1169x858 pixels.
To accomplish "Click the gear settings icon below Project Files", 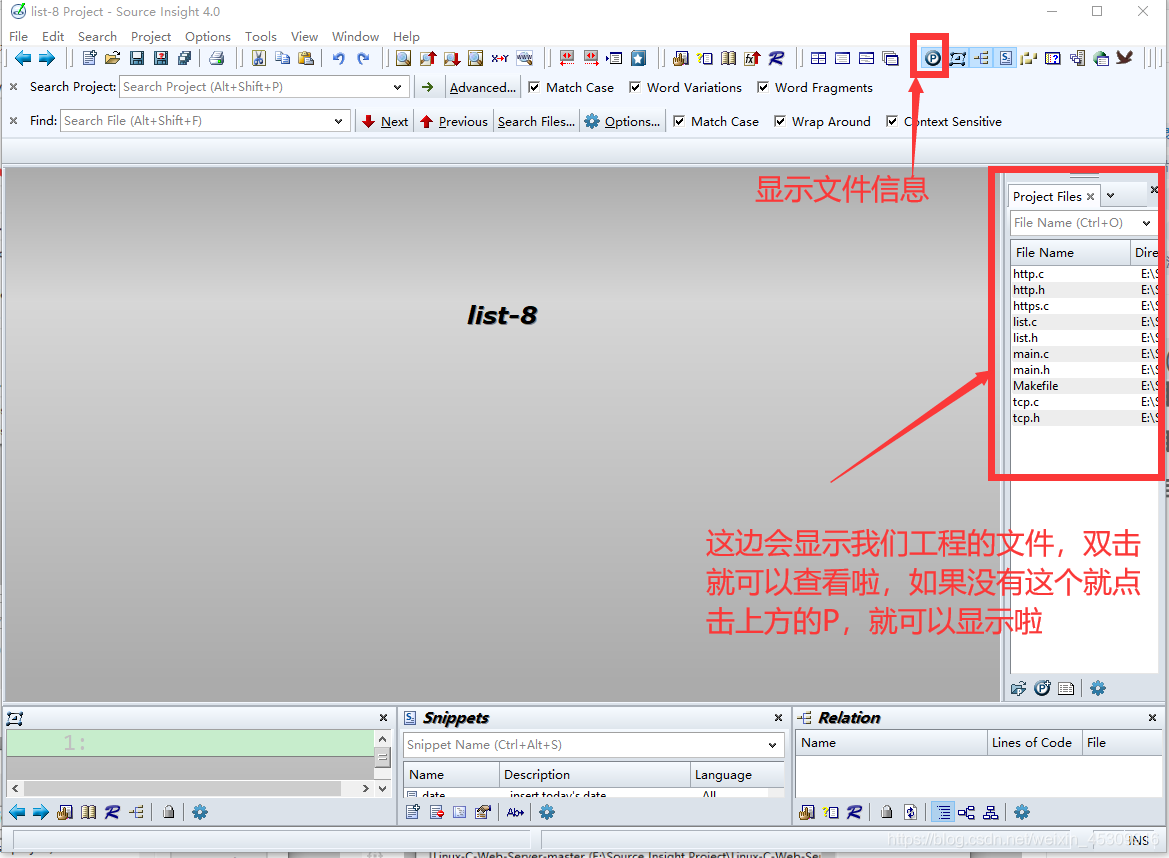I will [x=1097, y=688].
